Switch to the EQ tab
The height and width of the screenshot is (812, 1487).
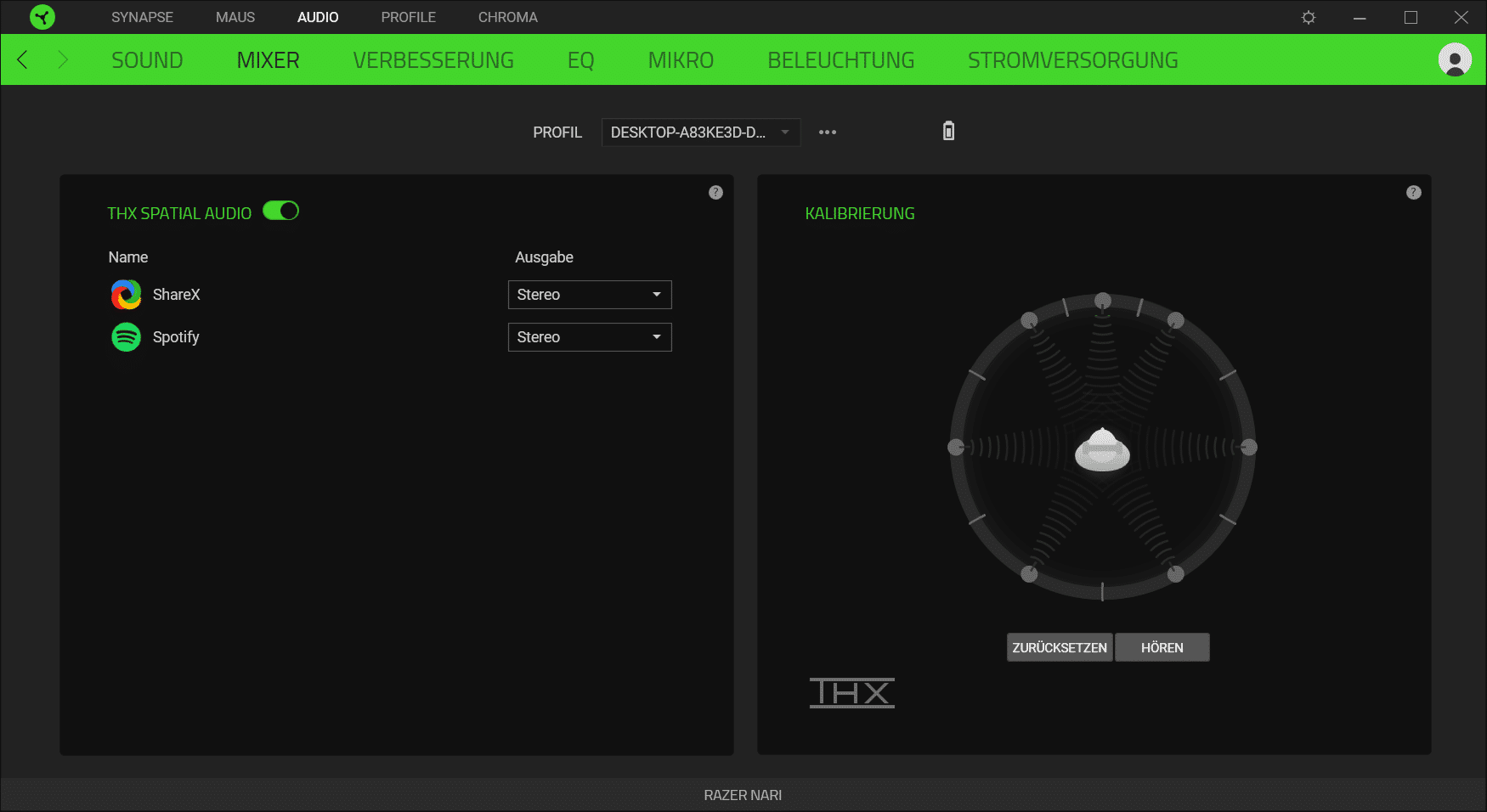tap(580, 60)
